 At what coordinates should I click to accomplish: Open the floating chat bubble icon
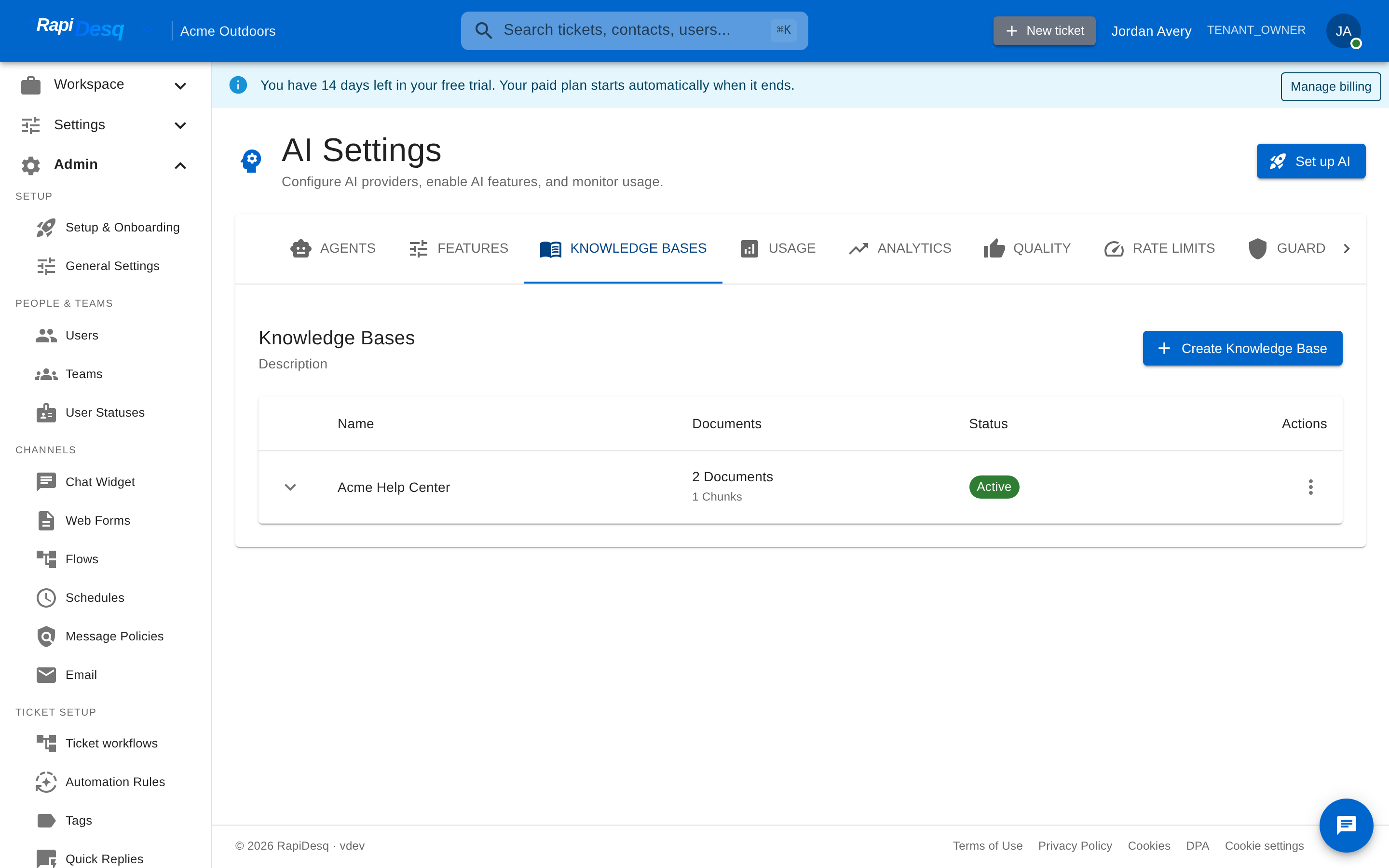pos(1346,825)
